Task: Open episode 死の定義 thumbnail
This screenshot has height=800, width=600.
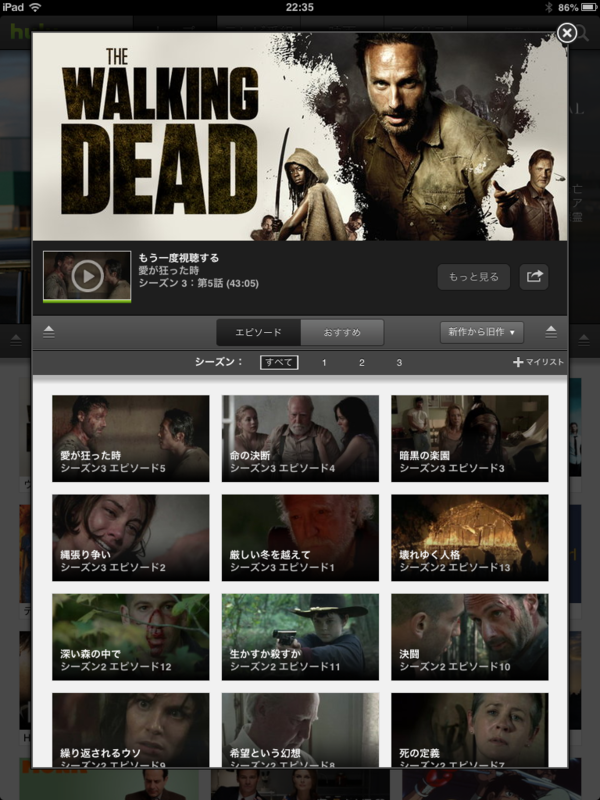Action: pos(469,730)
